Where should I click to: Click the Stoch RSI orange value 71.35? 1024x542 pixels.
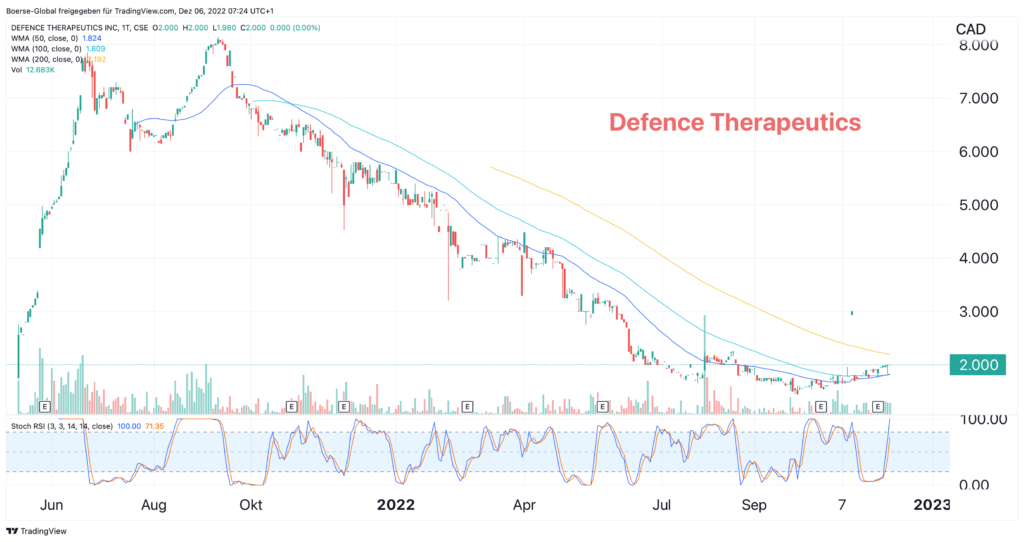click(x=154, y=426)
